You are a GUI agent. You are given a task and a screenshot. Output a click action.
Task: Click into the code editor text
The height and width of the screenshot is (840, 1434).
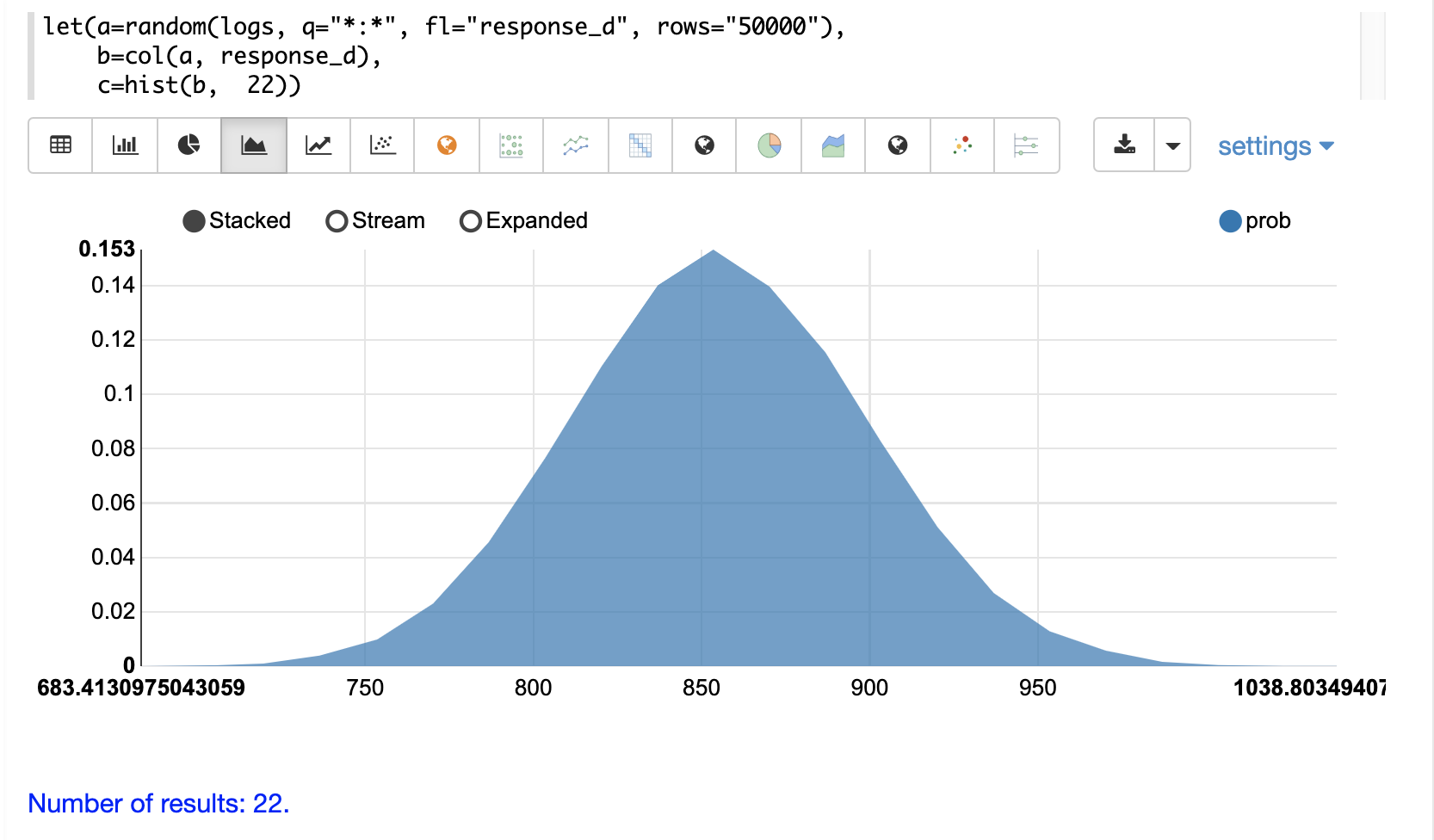pyautogui.click(x=430, y=56)
